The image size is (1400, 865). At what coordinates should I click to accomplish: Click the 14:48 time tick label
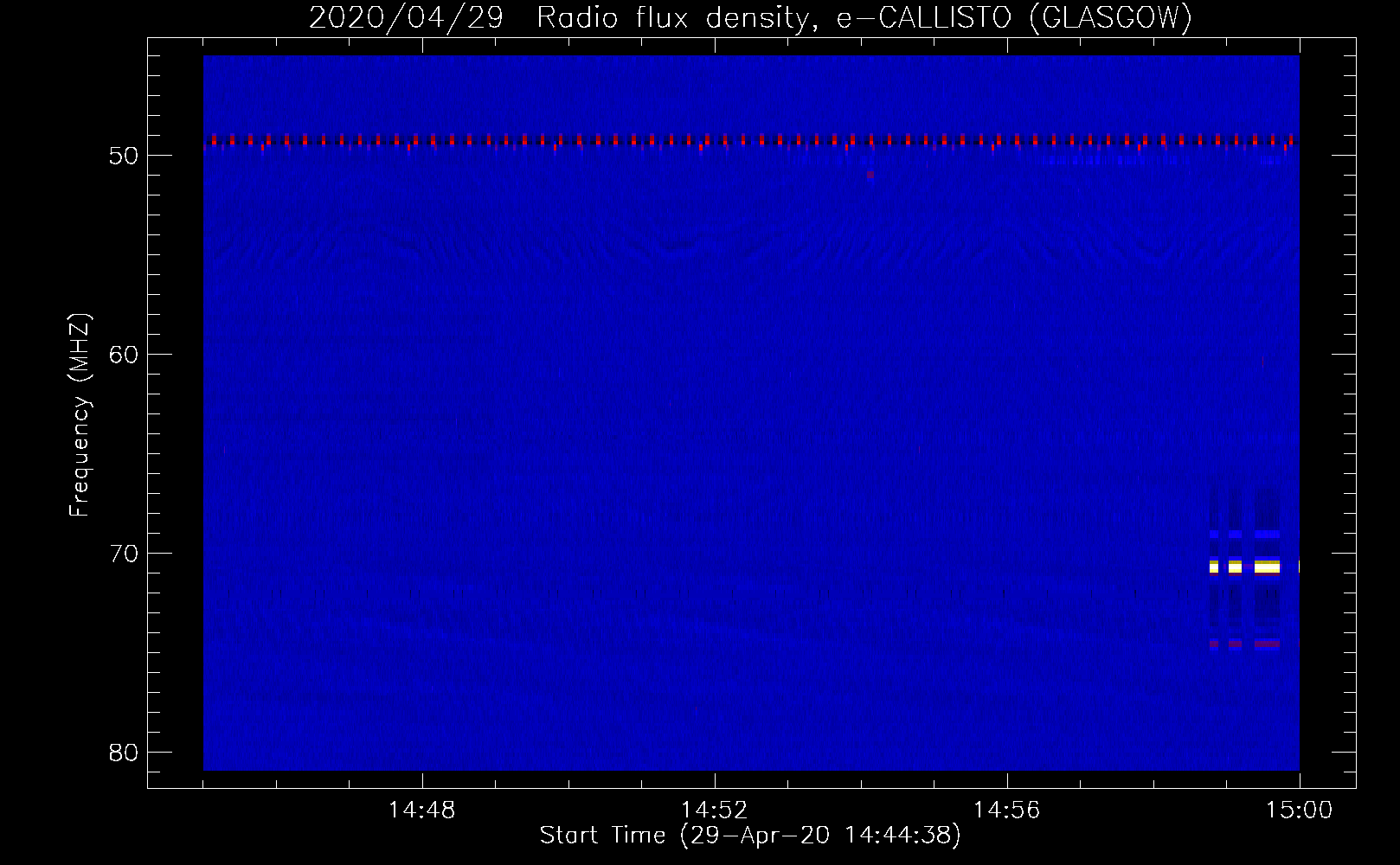click(x=421, y=811)
